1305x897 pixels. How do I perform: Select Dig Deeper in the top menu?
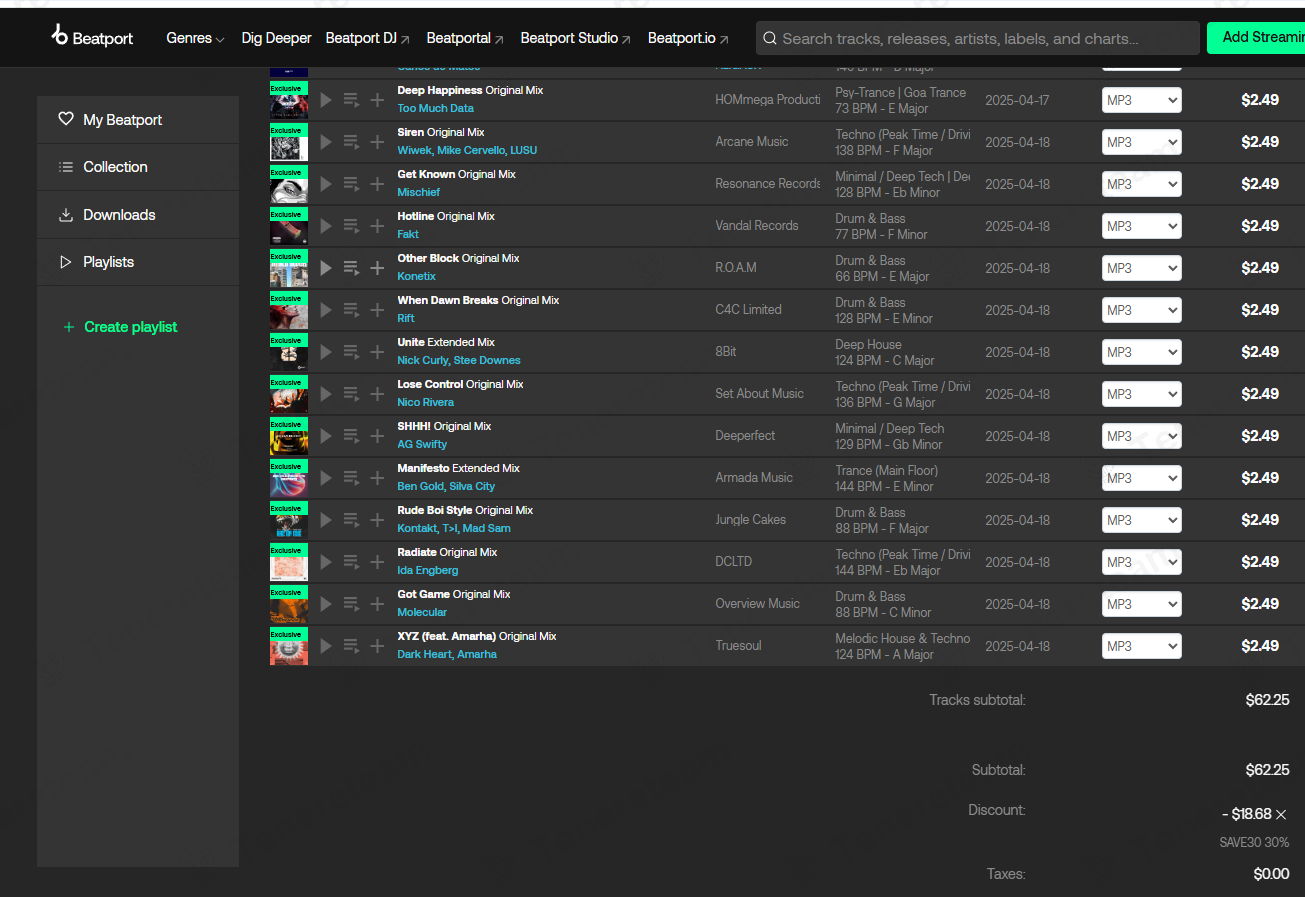[x=276, y=38]
